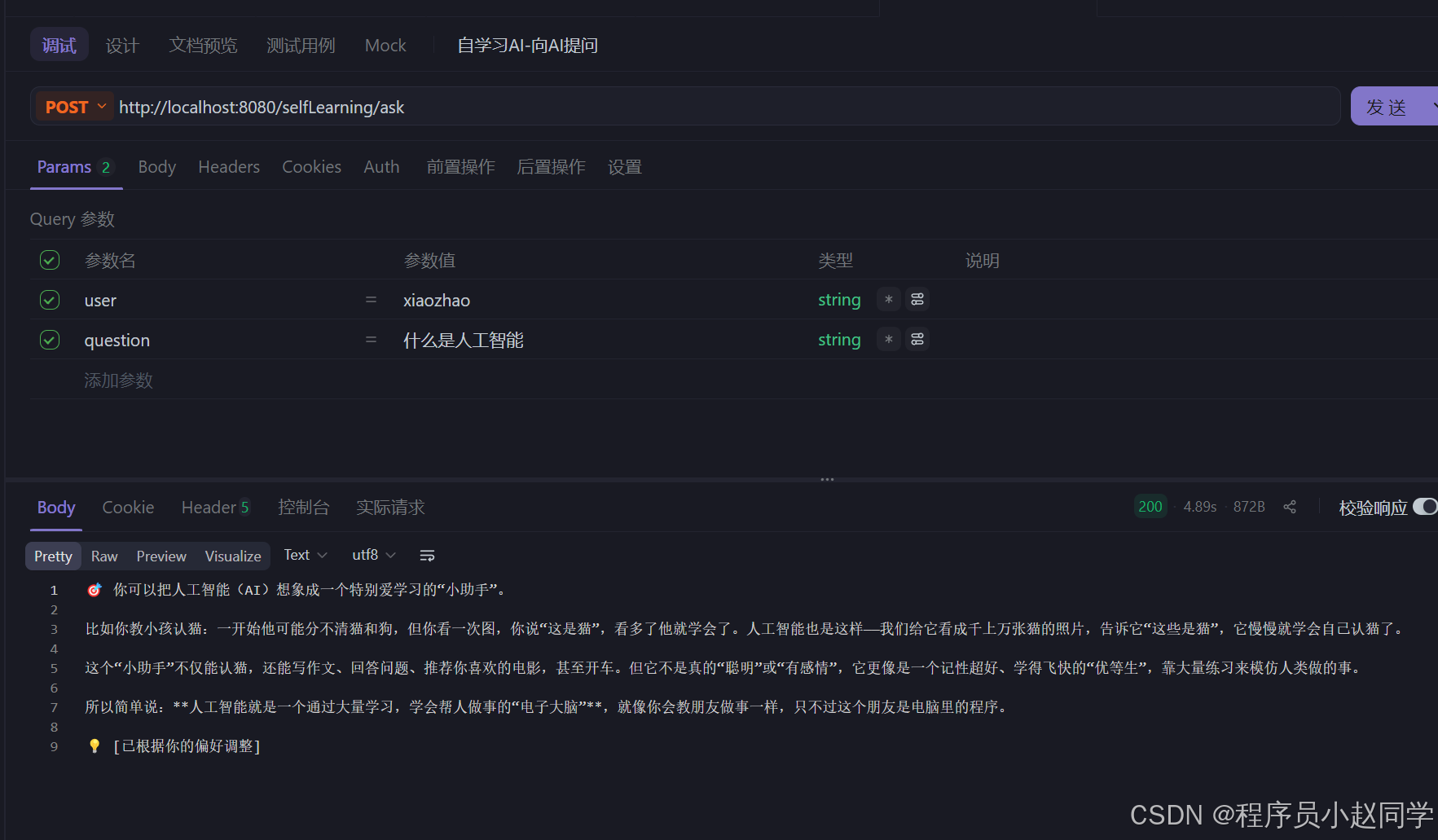This screenshot has width=1438, height=840.
Task: Open the utf8 encoding dropdown
Action: [372, 554]
